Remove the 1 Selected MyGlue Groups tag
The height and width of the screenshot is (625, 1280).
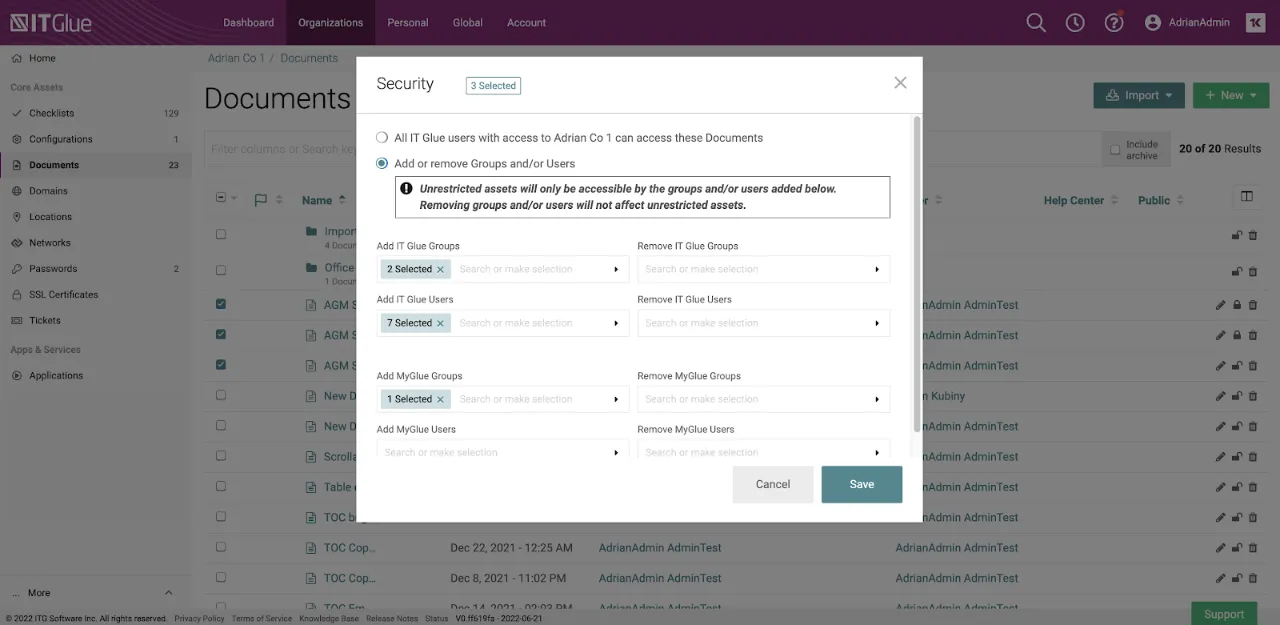440,400
